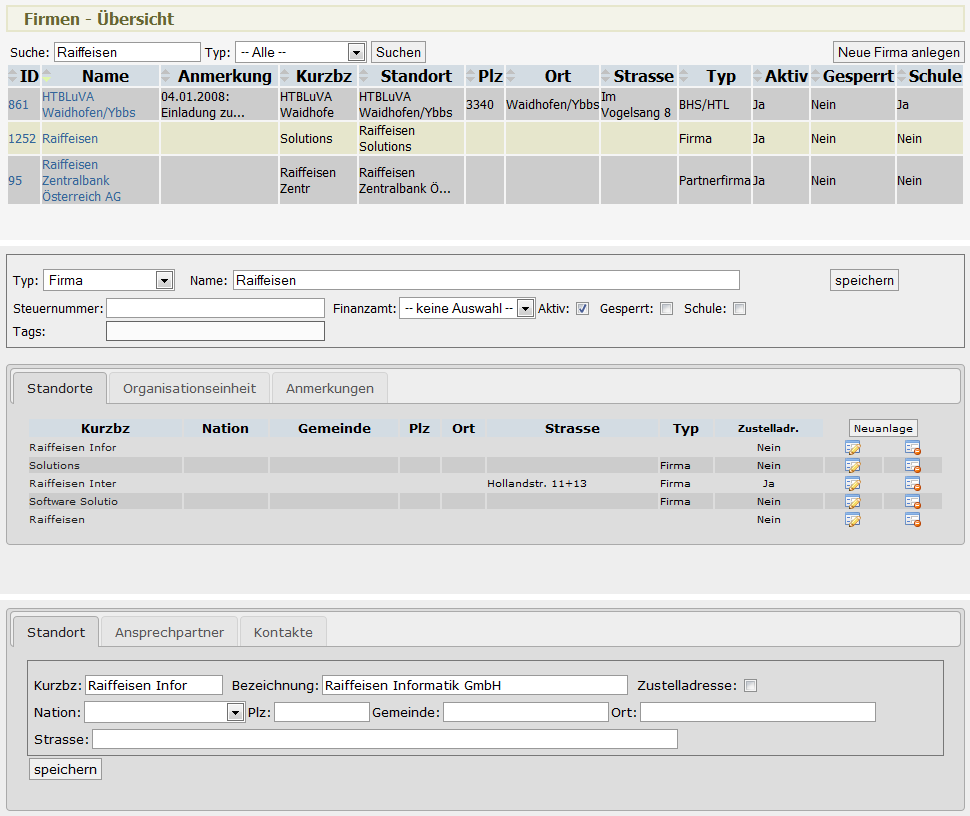
Task: Tick the Gesperrt checkbox
Action: (x=666, y=309)
